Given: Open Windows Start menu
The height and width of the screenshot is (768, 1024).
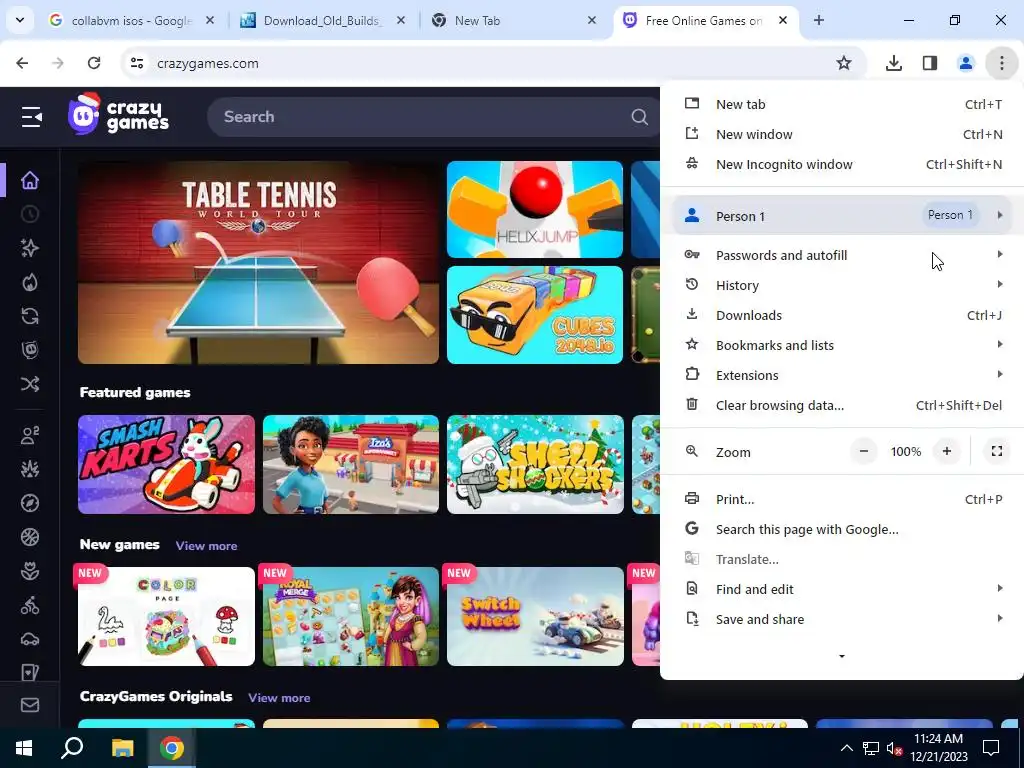Looking at the screenshot, I should coord(24,748).
